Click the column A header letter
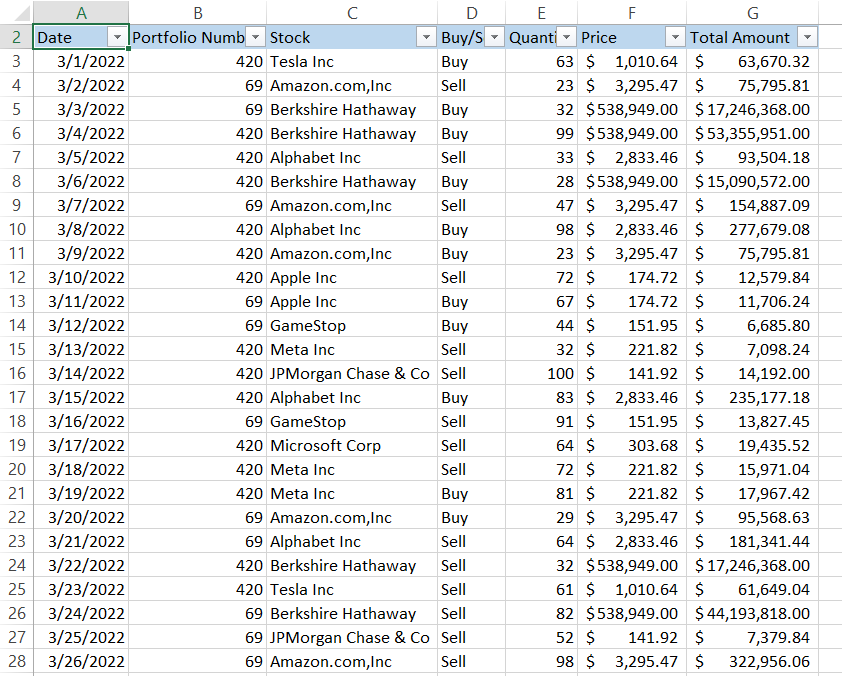Screen dimensions: 842x676 click(81, 12)
